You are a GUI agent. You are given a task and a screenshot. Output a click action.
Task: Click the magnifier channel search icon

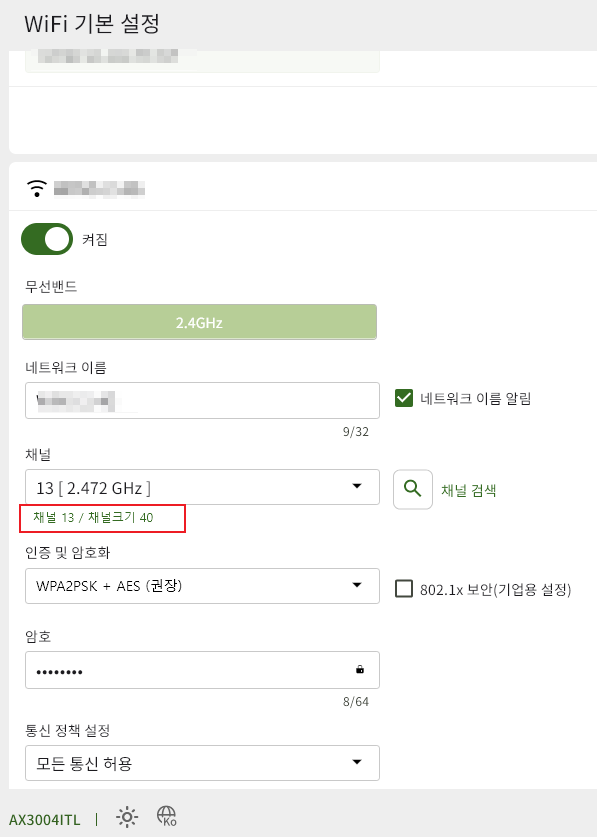[413, 489]
